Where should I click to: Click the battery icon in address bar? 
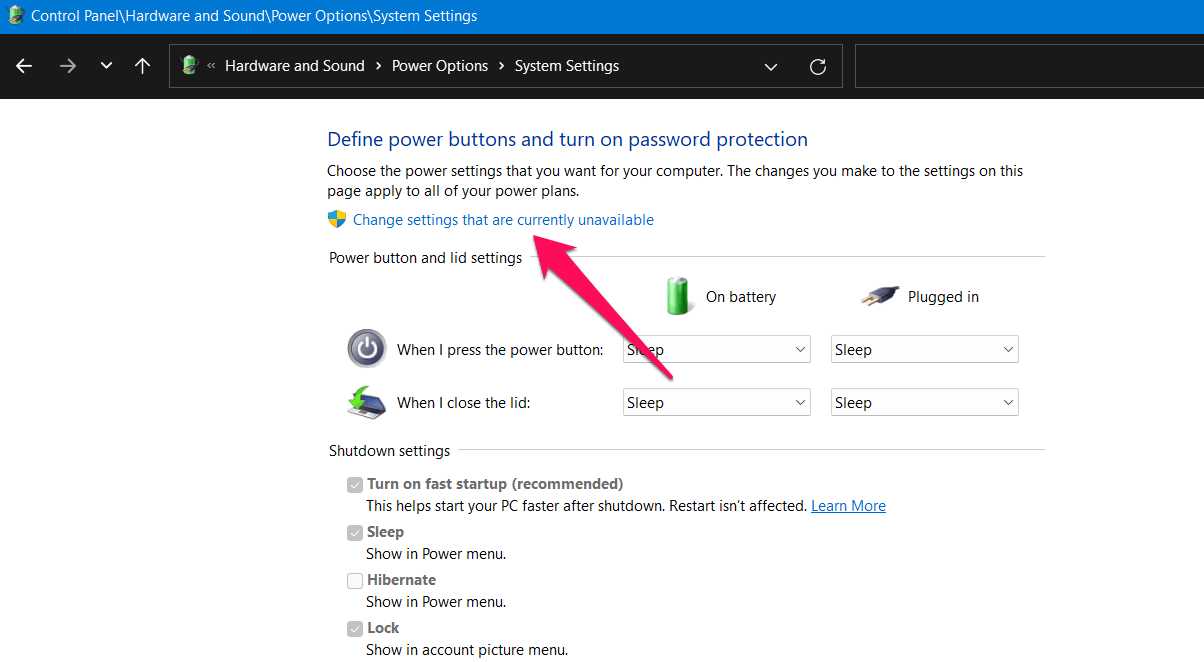pyautogui.click(x=189, y=66)
